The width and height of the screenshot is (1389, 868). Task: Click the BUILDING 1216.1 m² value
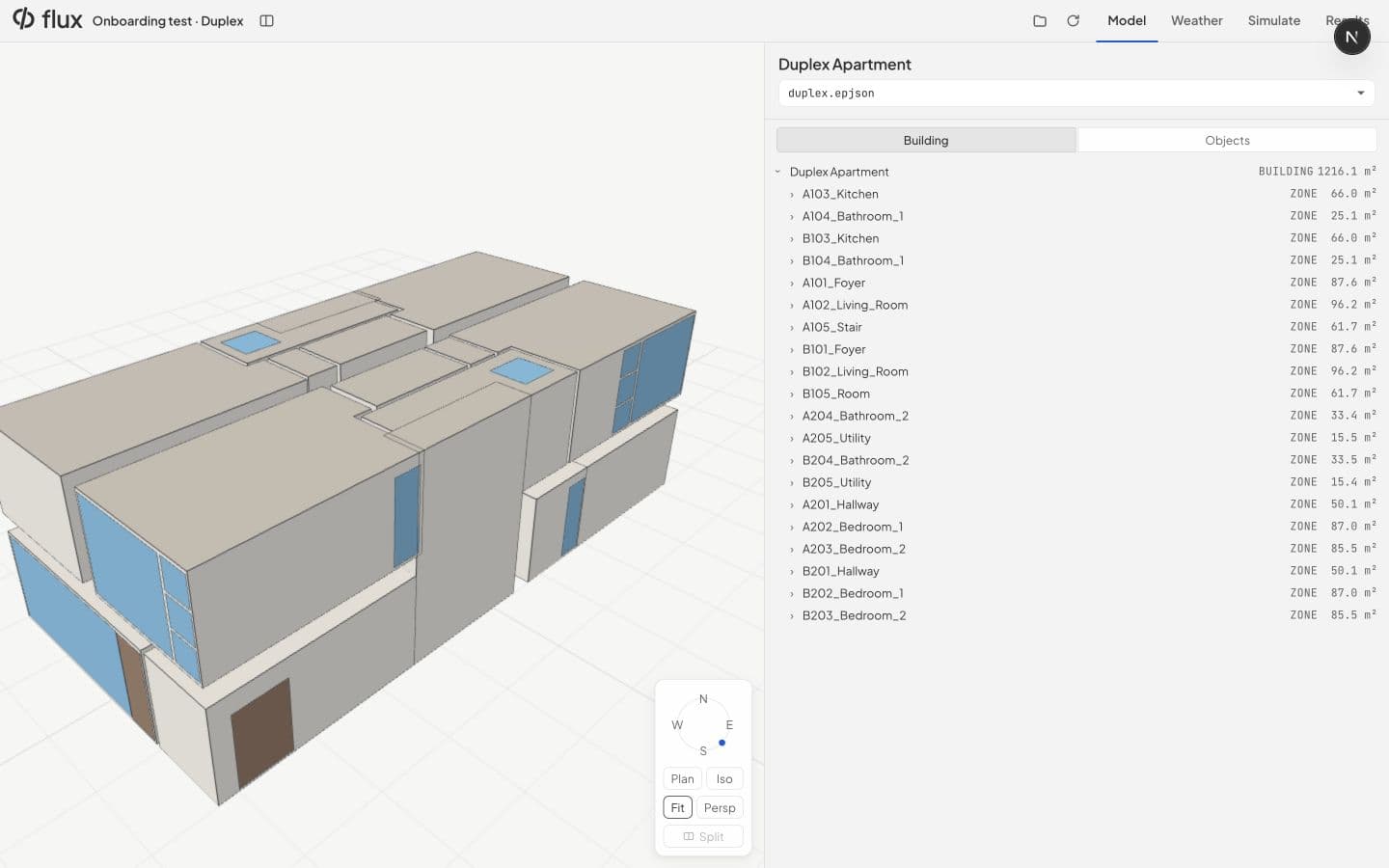[x=1317, y=171]
